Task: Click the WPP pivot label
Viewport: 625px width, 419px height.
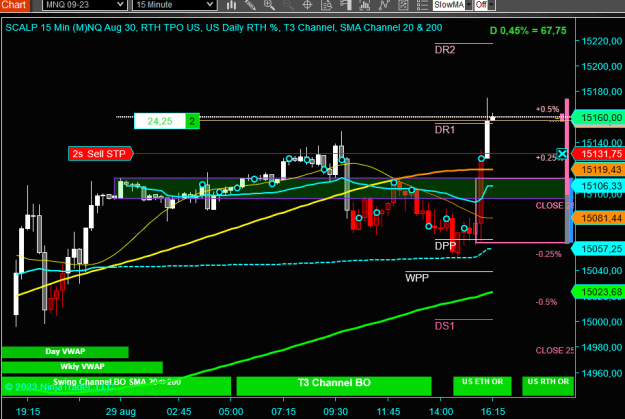Action: point(417,278)
